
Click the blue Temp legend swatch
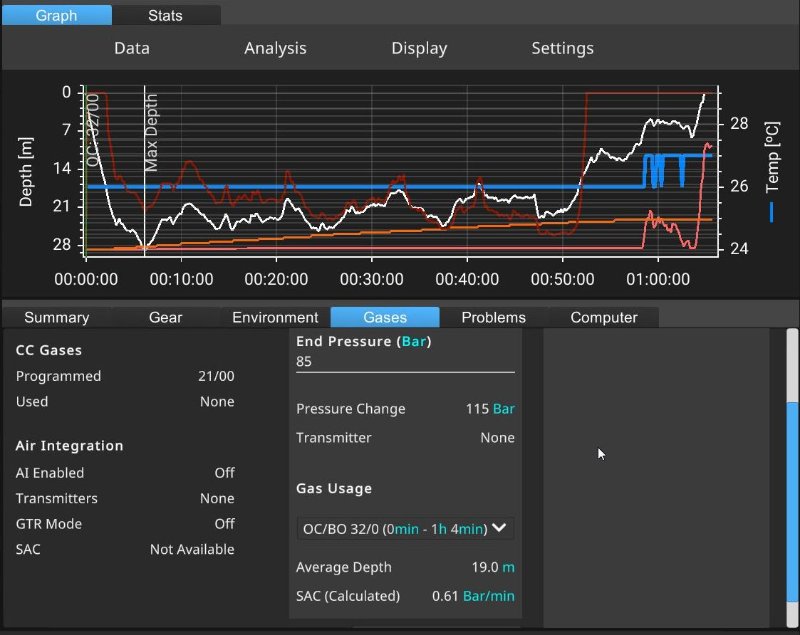(772, 212)
